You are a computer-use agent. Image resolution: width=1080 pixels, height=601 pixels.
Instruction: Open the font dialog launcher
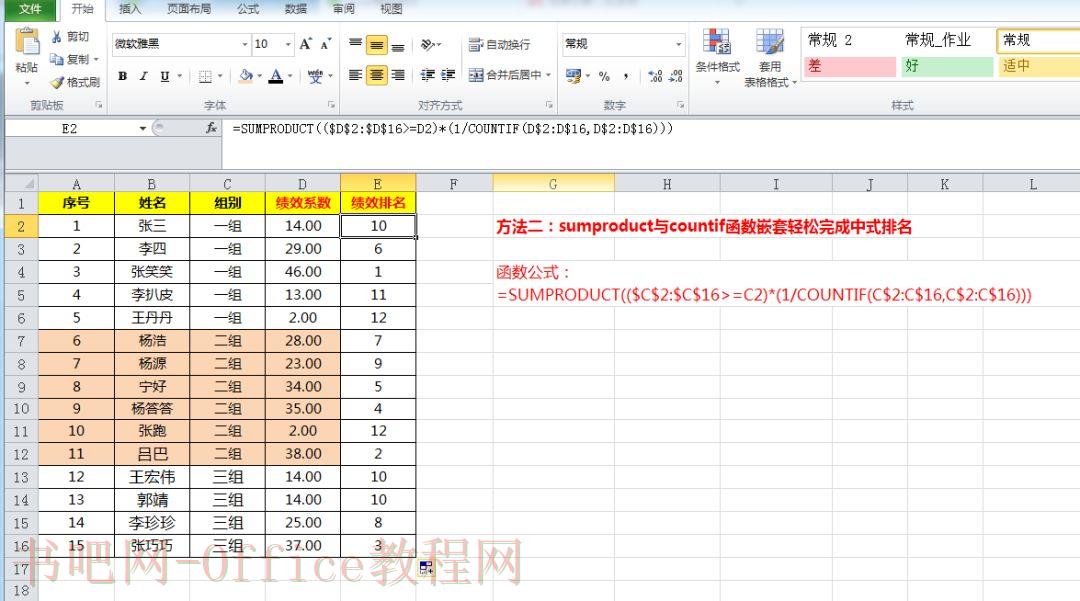[331, 105]
